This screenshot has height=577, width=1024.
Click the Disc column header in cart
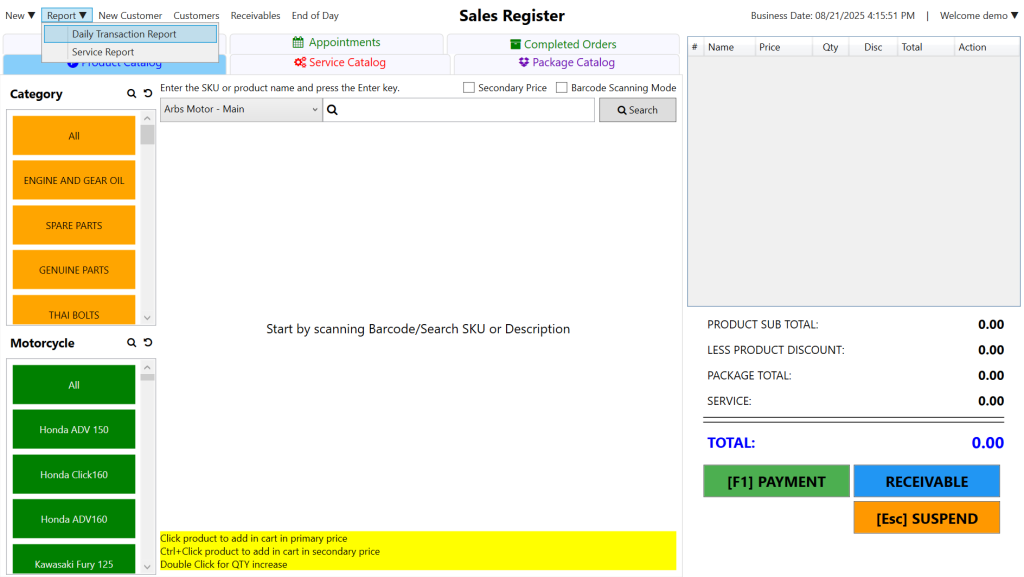point(872,47)
